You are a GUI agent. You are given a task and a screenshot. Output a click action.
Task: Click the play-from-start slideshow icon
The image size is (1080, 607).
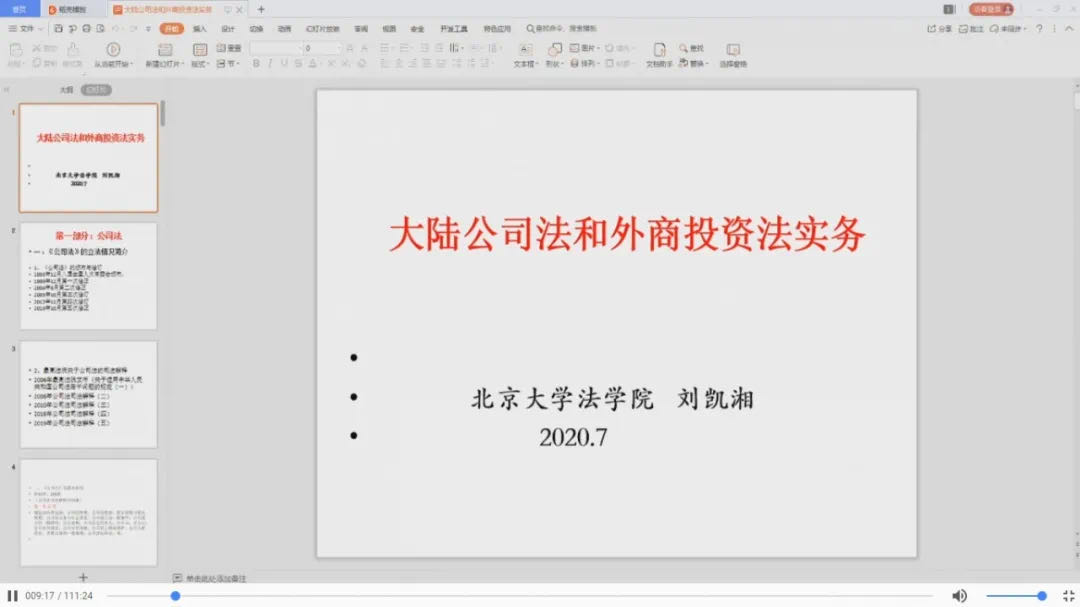(112, 49)
